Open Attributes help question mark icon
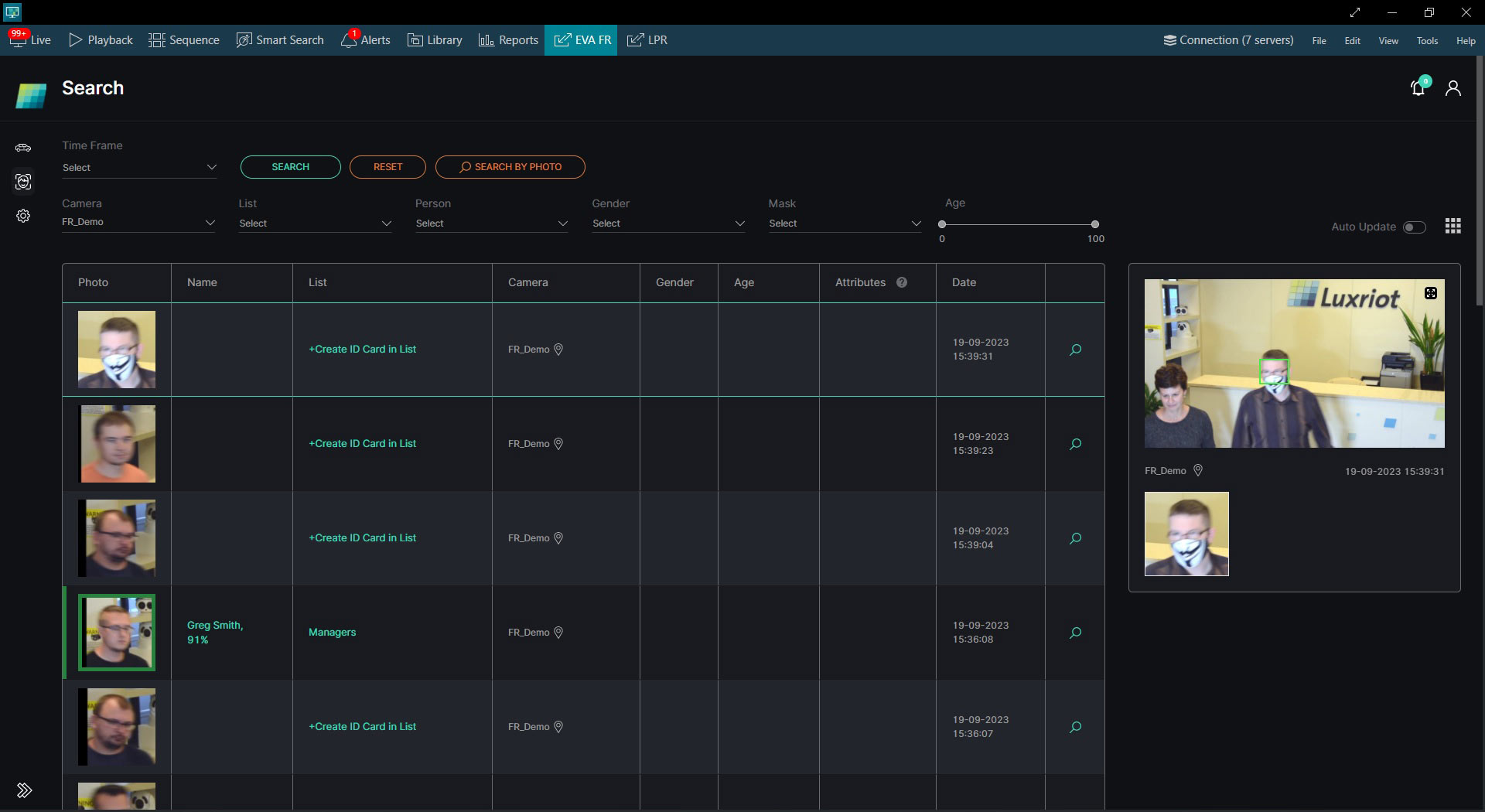The height and width of the screenshot is (812, 1485). (x=902, y=282)
